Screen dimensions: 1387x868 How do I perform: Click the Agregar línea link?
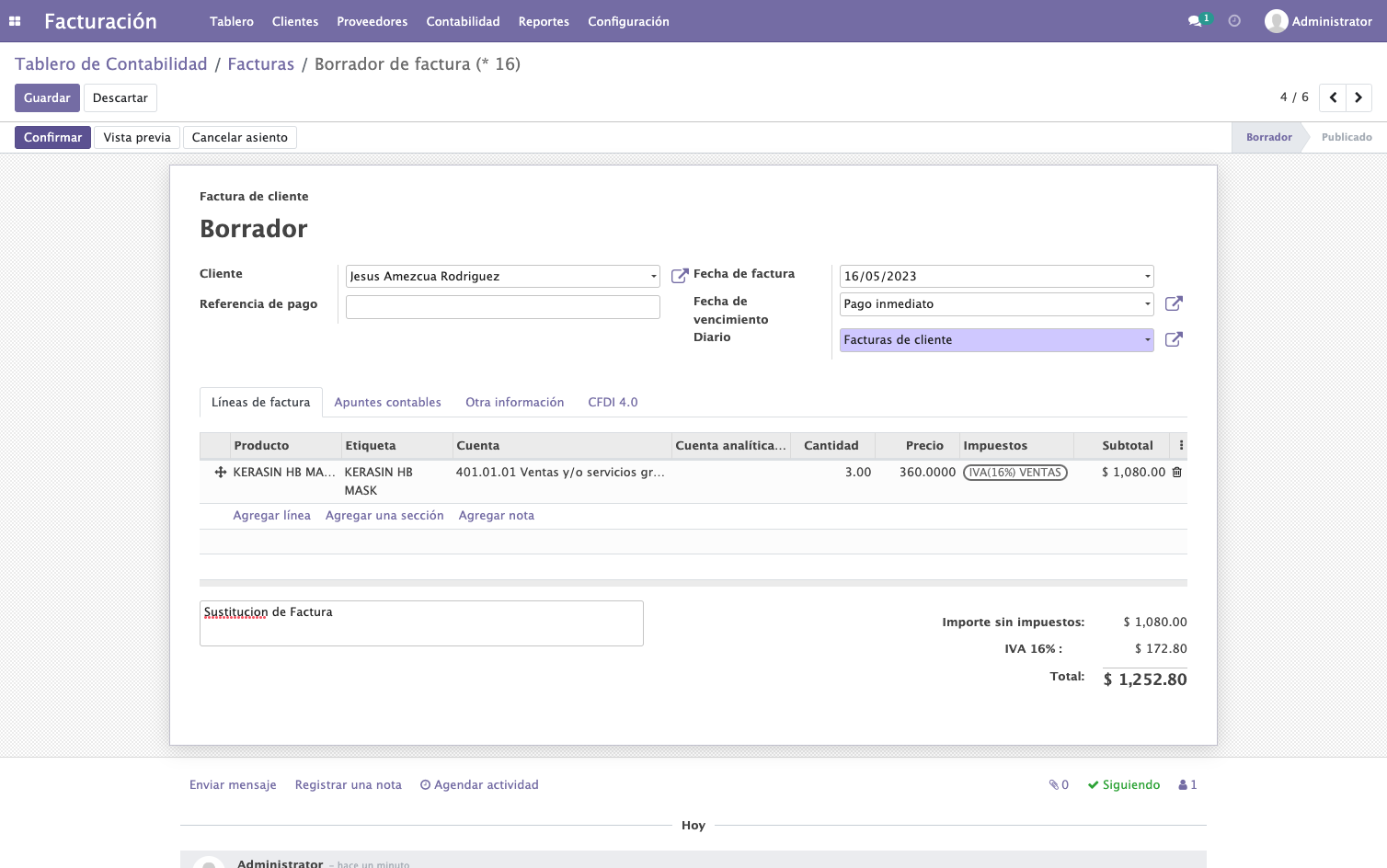click(271, 516)
